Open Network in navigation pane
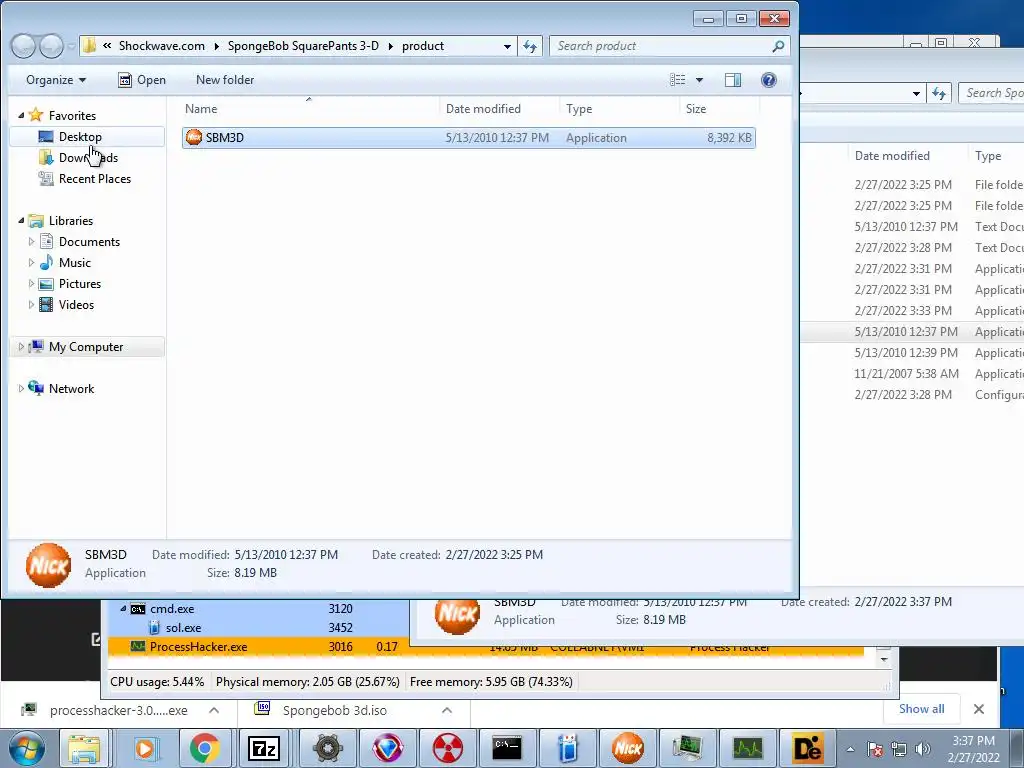The height and width of the screenshot is (768, 1024). pyautogui.click(x=71, y=389)
